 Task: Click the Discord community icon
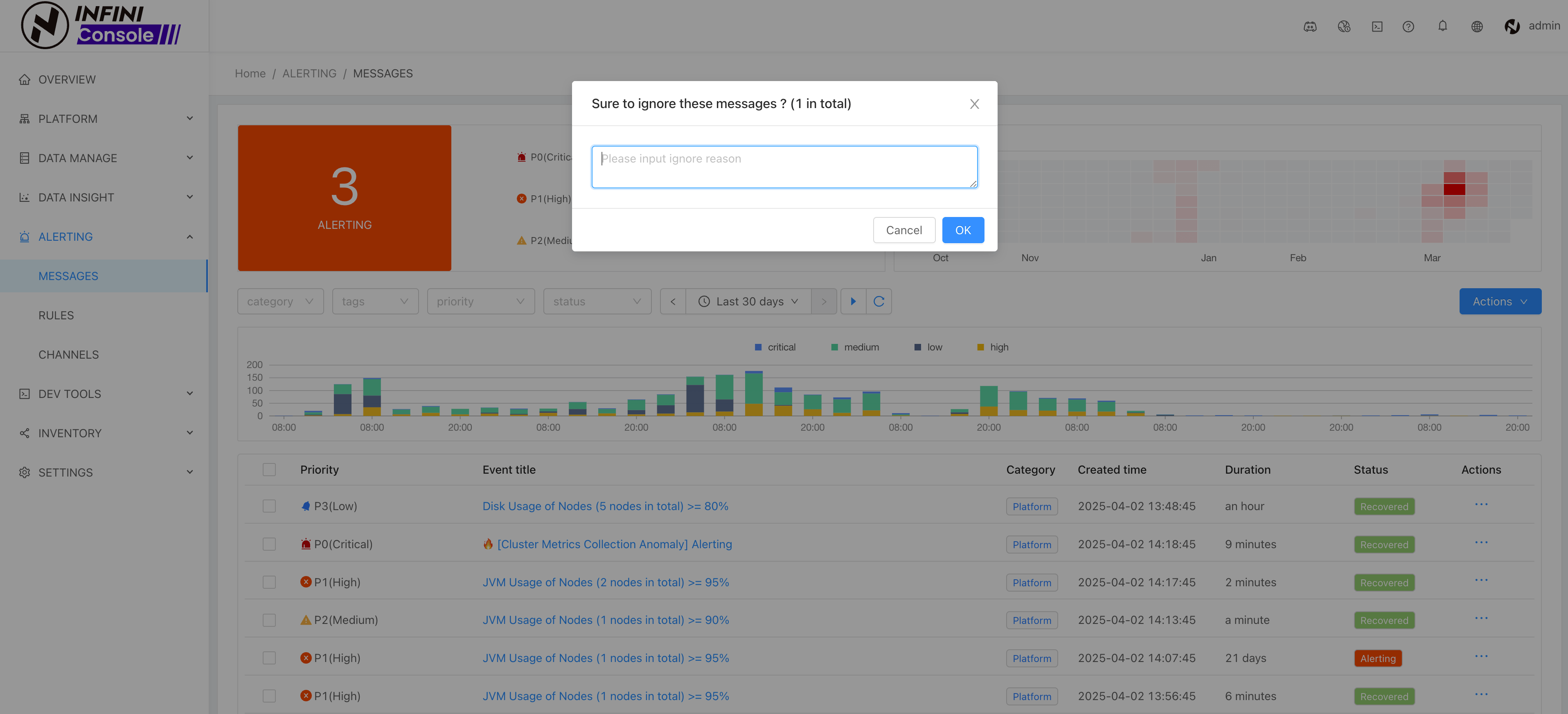pyautogui.click(x=1310, y=26)
